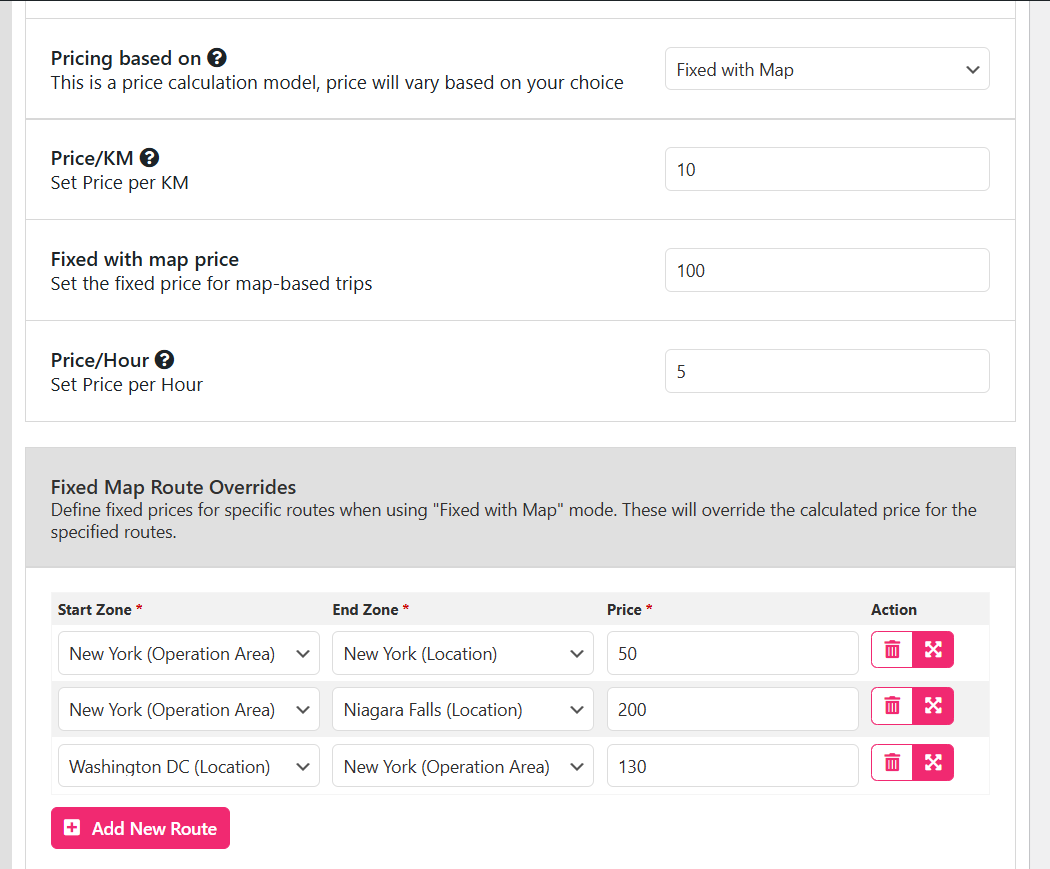Viewport: 1050px width, 869px height.
Task: Open Start Zone dropdown in first route row
Action: coord(188,654)
